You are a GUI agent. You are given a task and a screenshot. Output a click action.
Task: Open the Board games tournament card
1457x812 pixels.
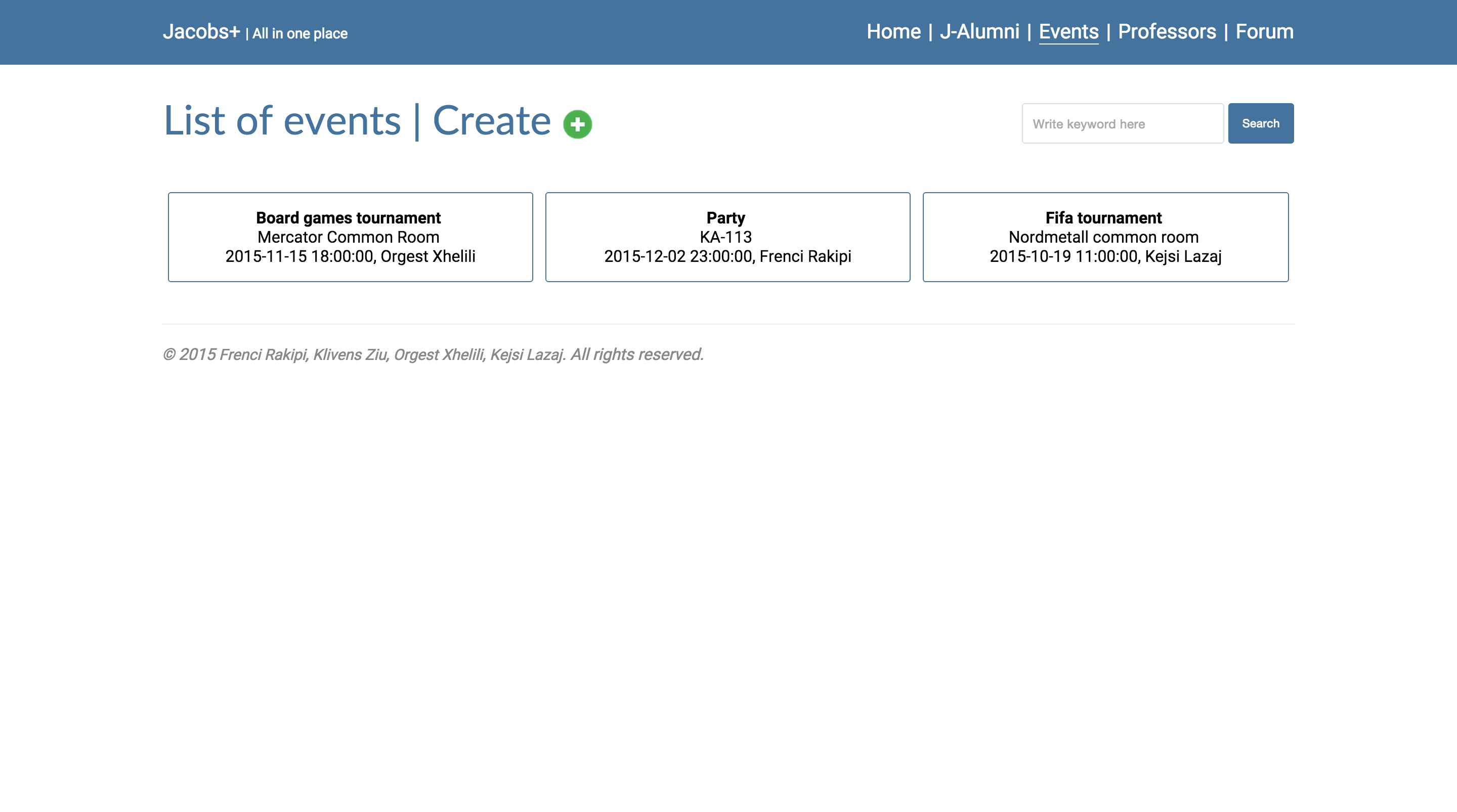click(x=350, y=237)
